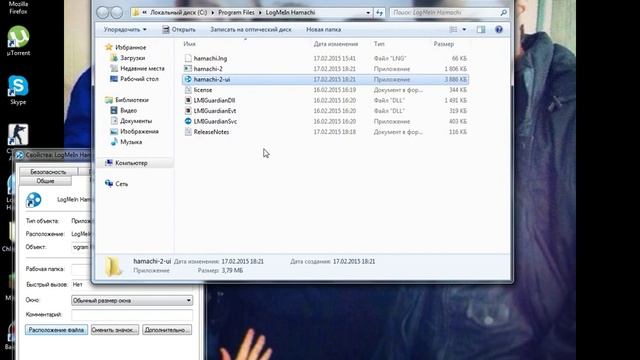Click the Explorer forward navigation button

(117, 13)
